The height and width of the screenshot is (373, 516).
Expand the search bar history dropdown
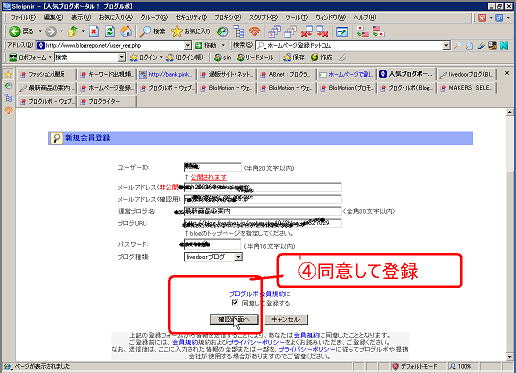pos(446,46)
